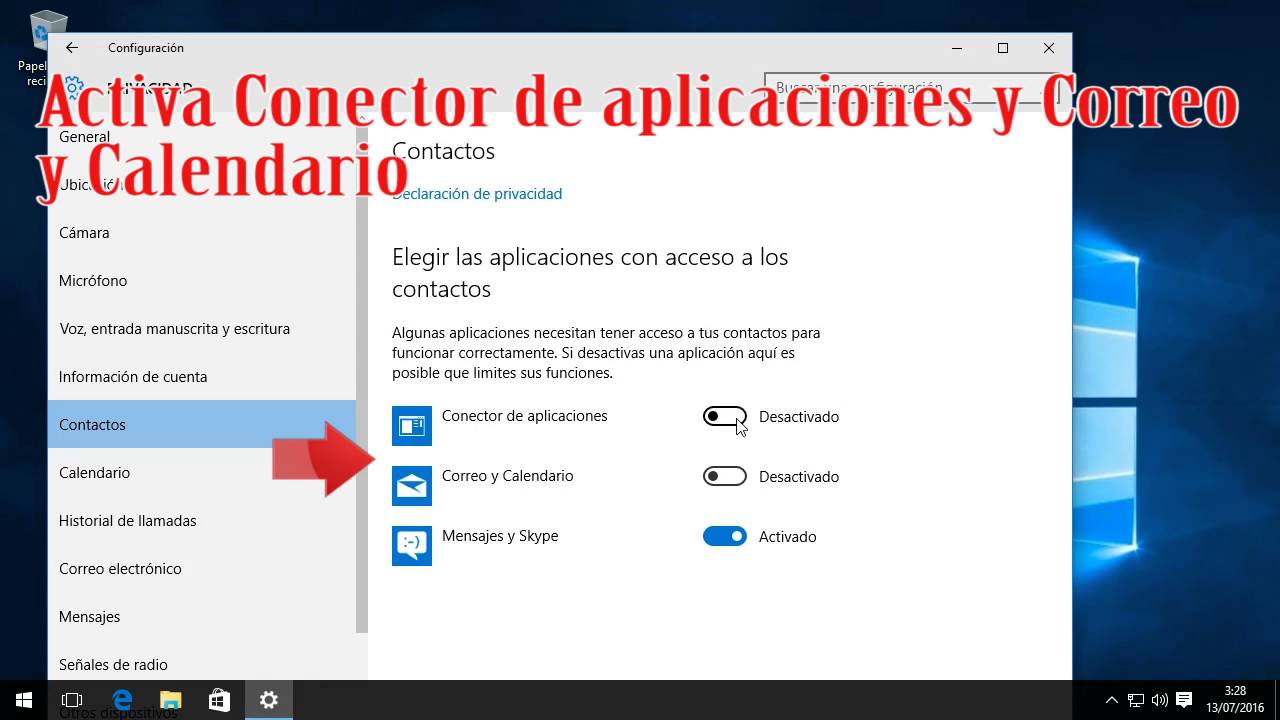Click the settings search field
1280x720 pixels.
pos(912,88)
